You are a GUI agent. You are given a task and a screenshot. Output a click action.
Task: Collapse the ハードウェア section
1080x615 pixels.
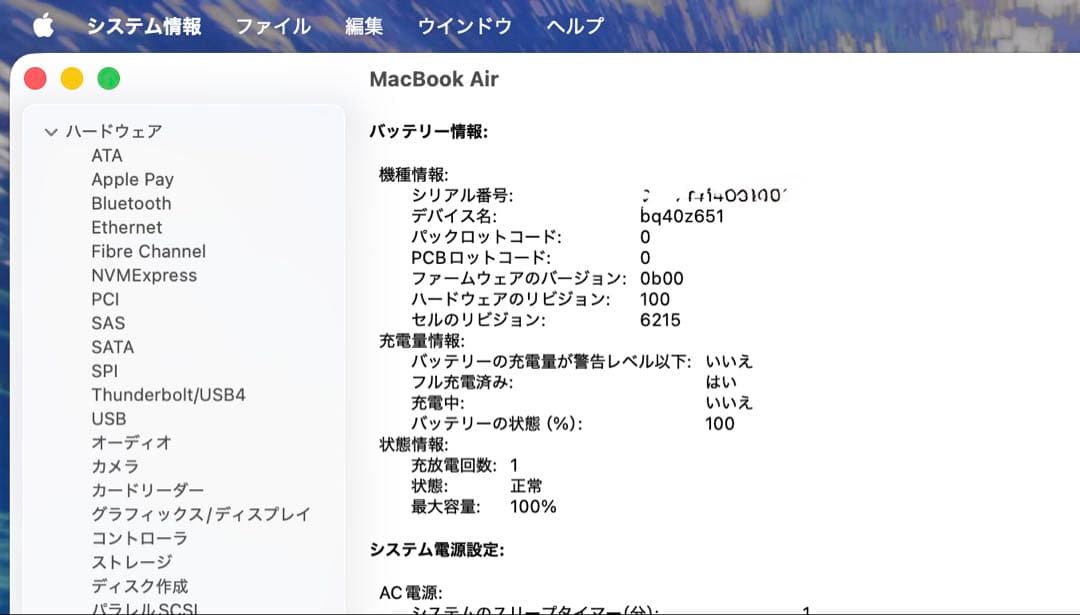point(50,131)
